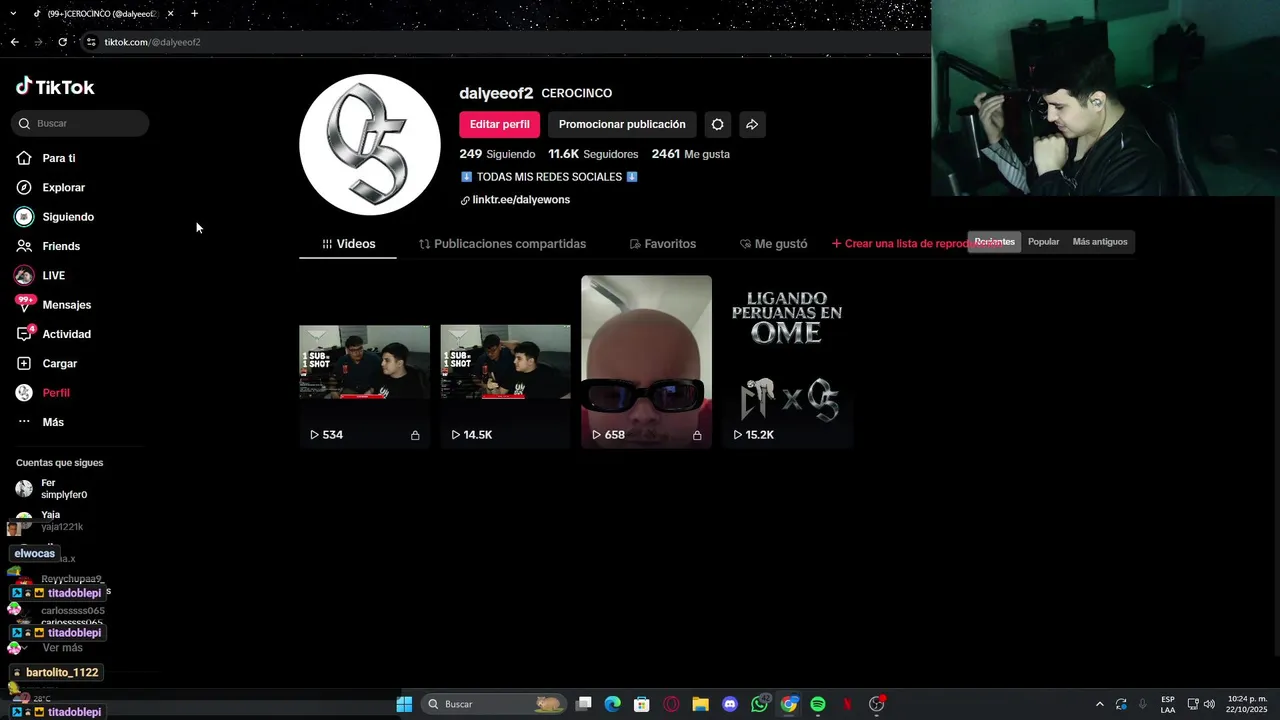This screenshot has height=720, width=1280.
Task: Click the profile avatar picture
Action: coord(370,144)
